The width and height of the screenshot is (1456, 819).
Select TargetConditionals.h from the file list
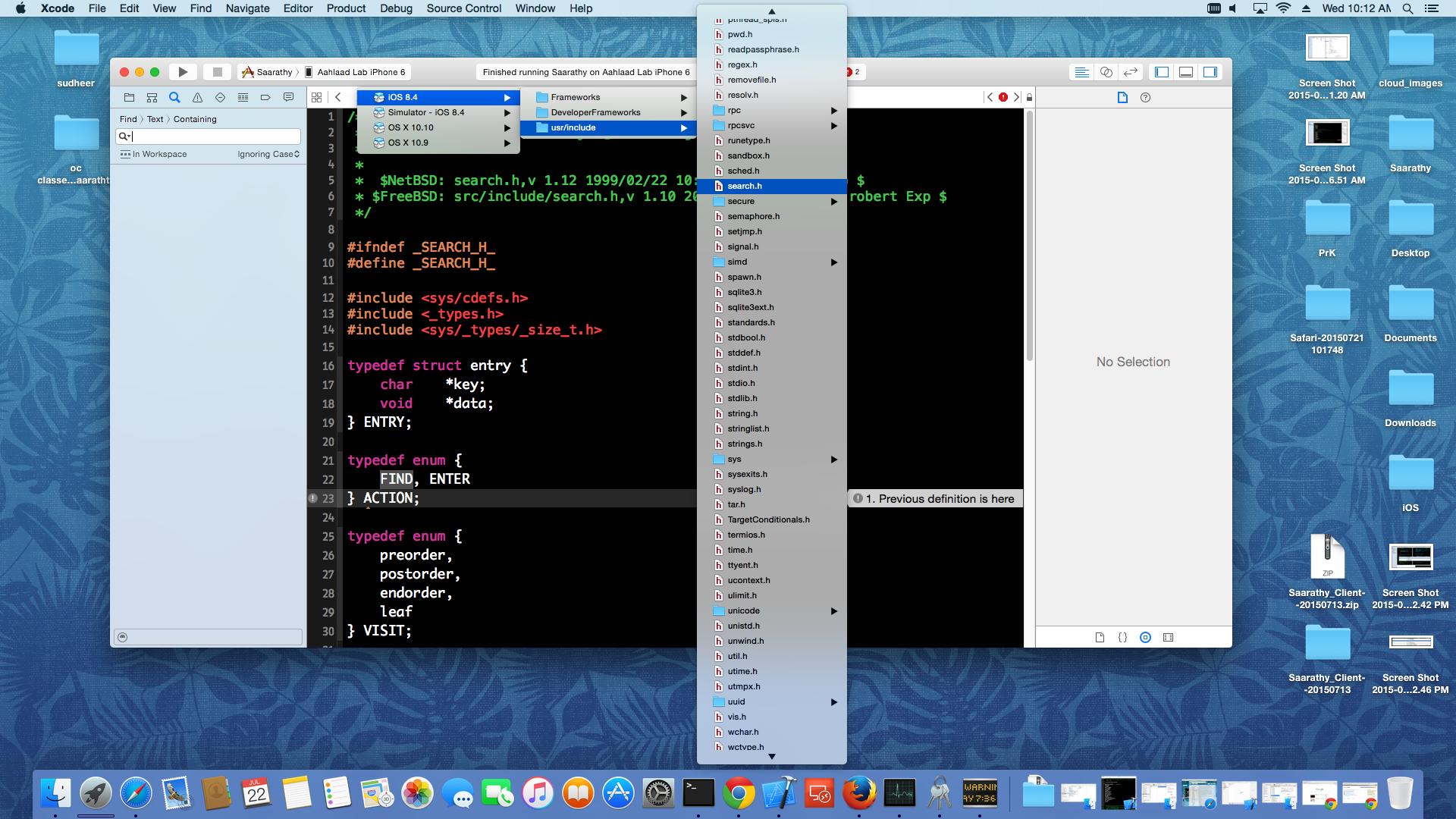pyautogui.click(x=772, y=519)
